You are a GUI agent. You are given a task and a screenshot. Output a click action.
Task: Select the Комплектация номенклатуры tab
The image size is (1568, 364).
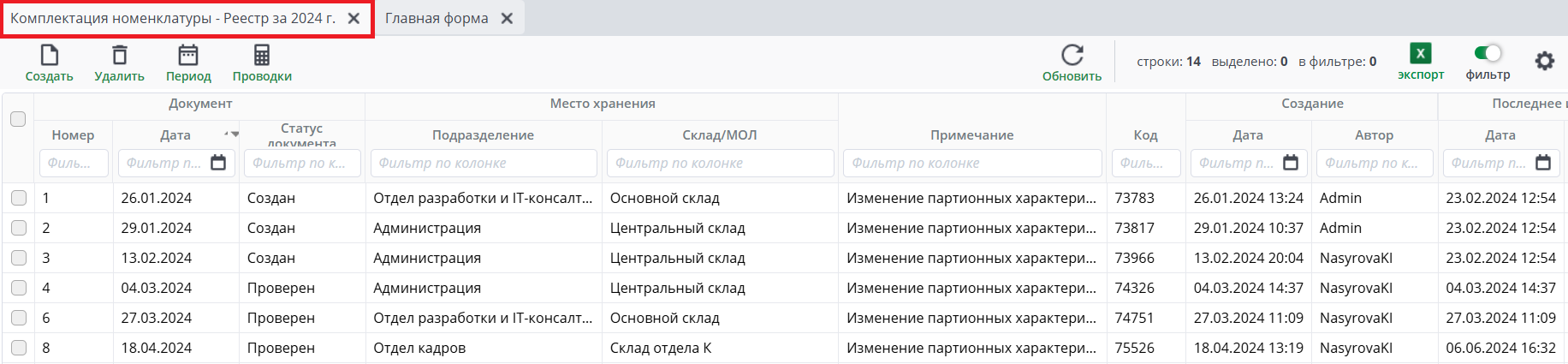pos(173,18)
